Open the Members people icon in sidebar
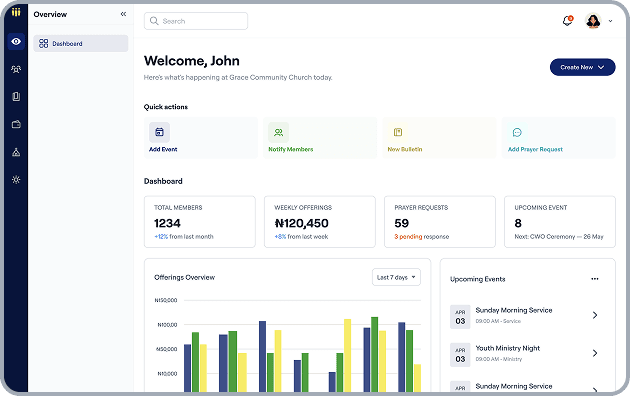This screenshot has height=396, width=630. tap(16, 69)
